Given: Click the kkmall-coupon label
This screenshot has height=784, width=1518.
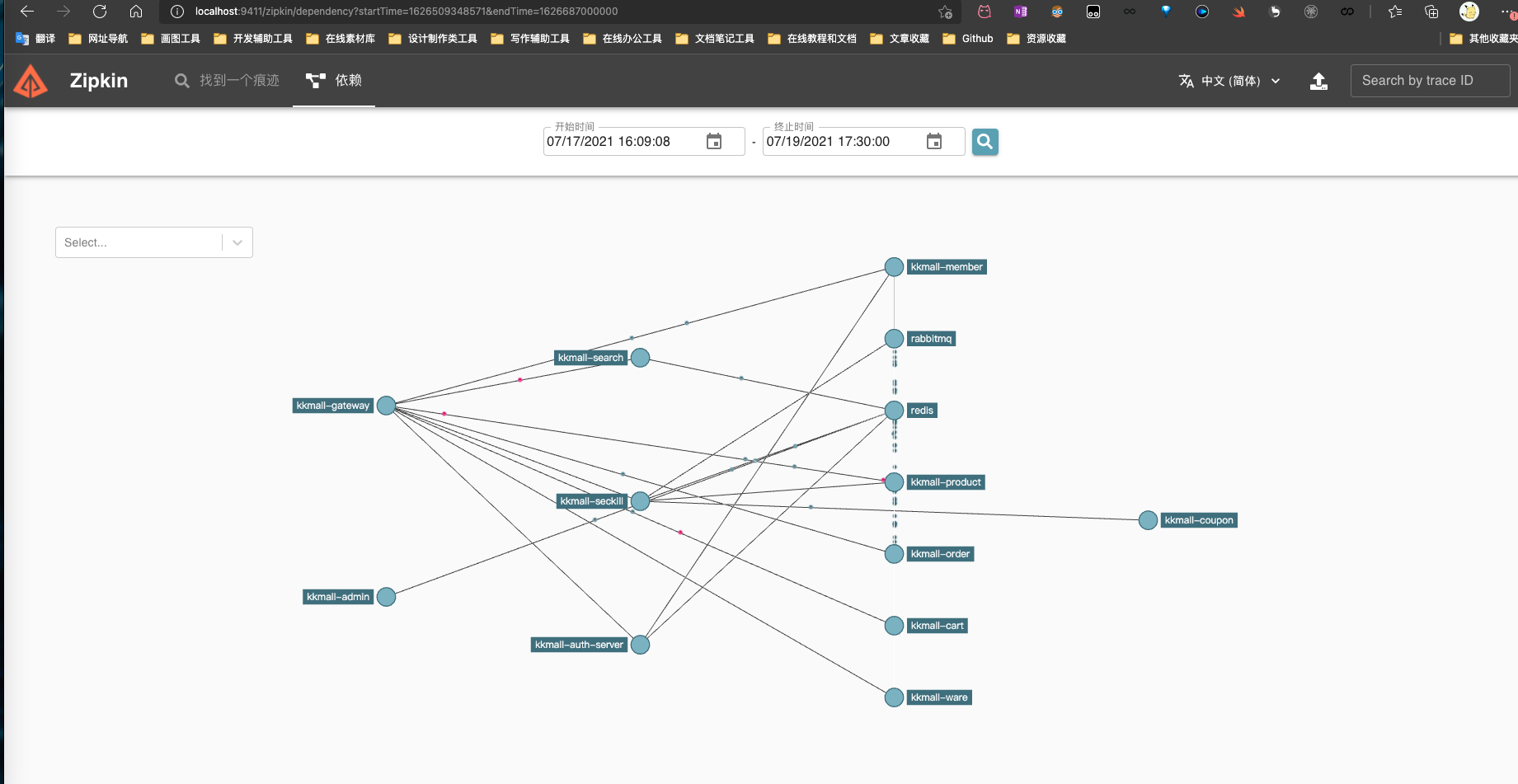Looking at the screenshot, I should tap(1199, 520).
